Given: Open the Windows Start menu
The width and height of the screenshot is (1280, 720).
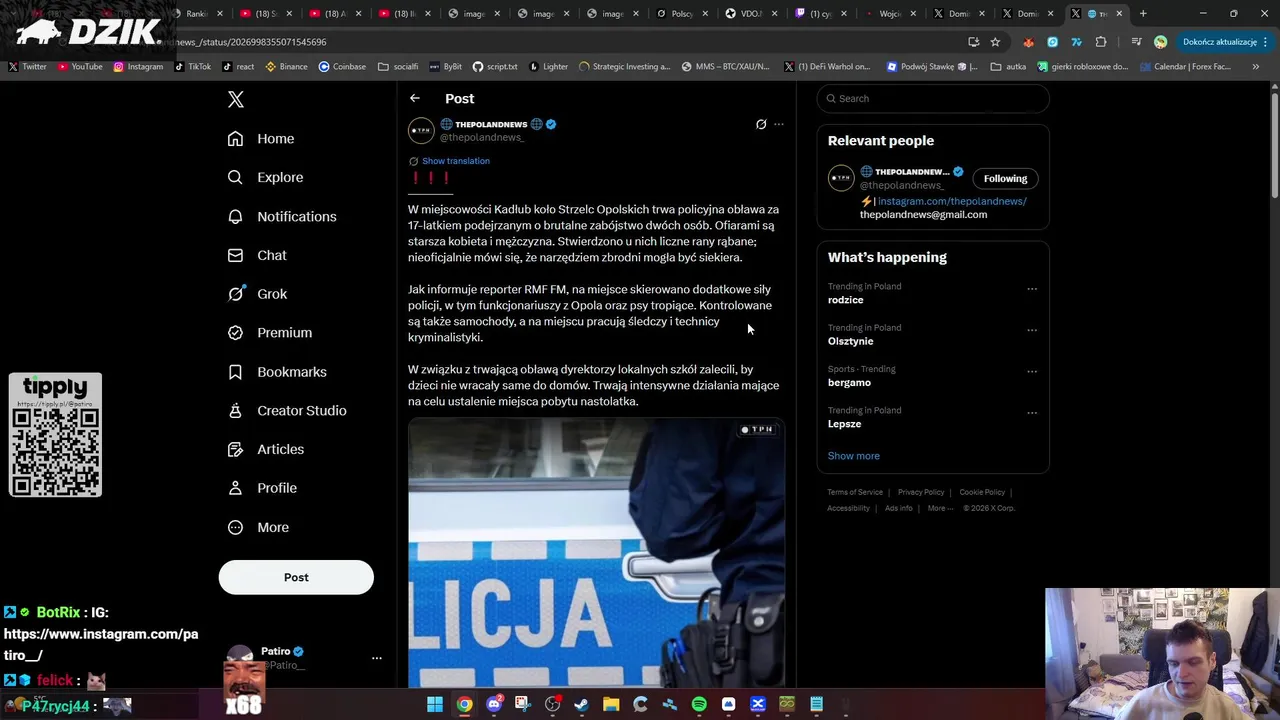Looking at the screenshot, I should [x=435, y=705].
